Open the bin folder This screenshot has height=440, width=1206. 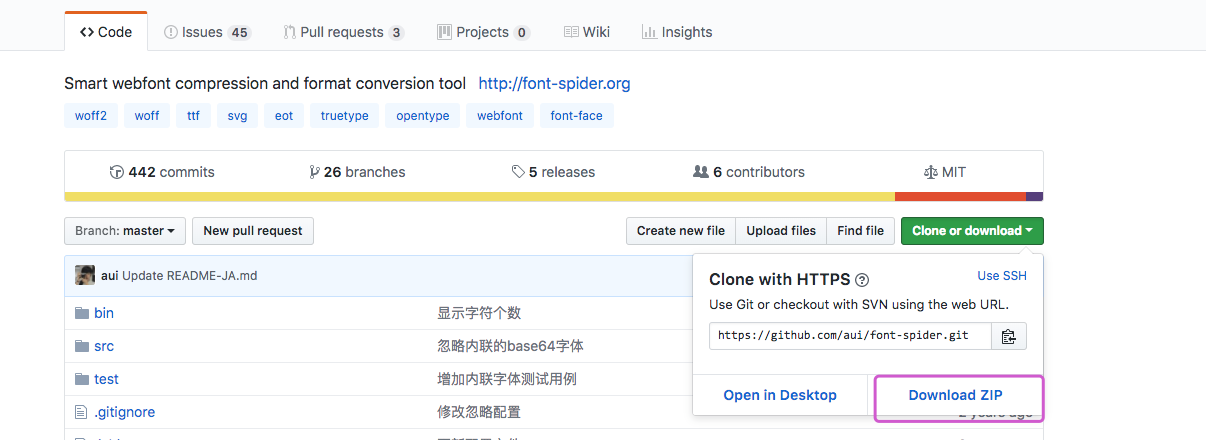[x=104, y=313]
